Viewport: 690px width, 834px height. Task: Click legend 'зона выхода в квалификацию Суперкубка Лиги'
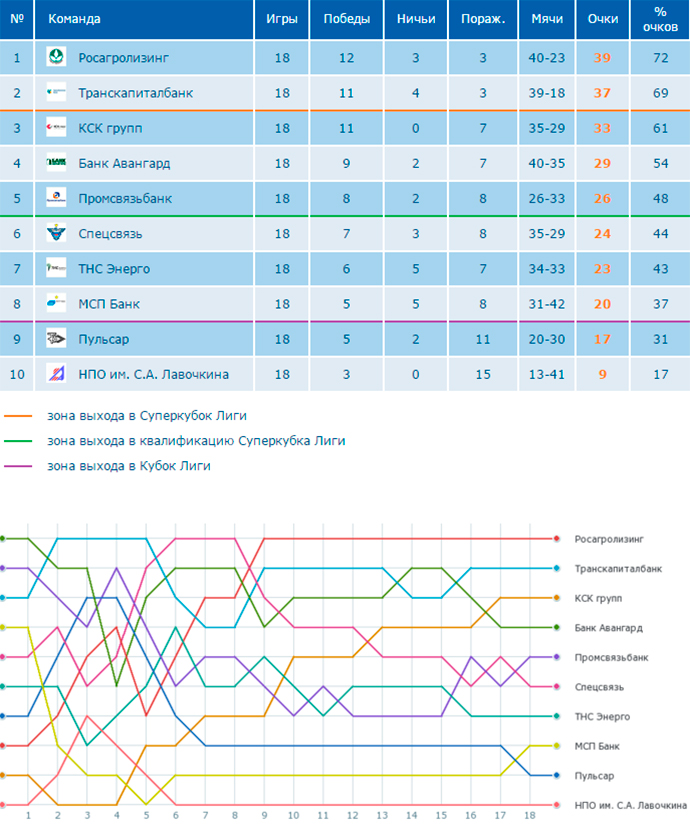(196, 441)
